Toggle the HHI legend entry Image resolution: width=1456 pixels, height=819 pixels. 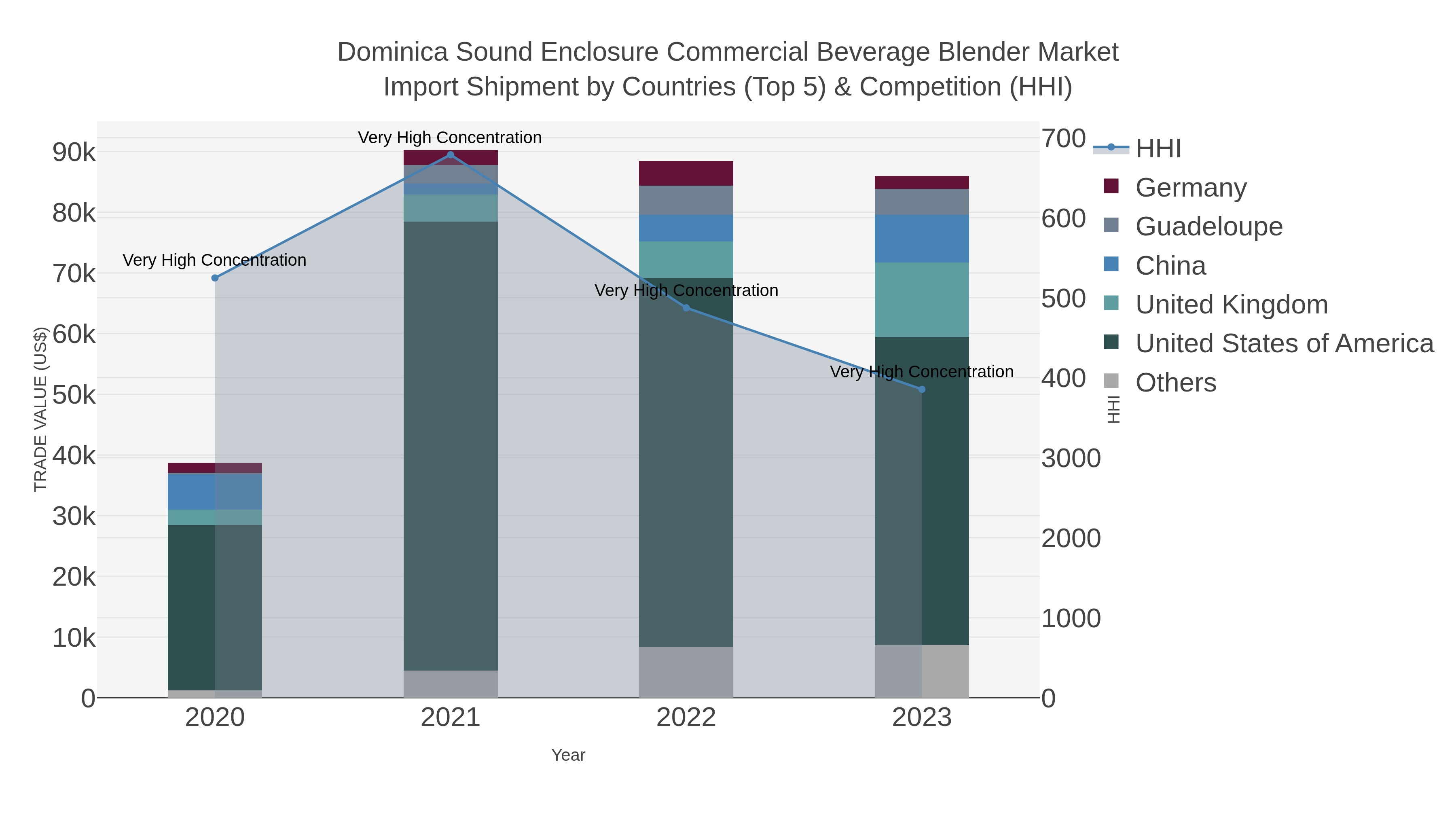pyautogui.click(x=1138, y=149)
